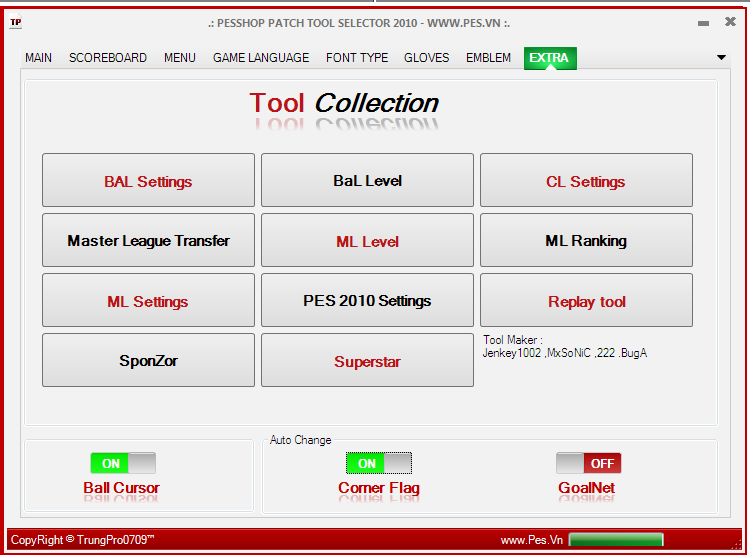Open the Replay tool
The image size is (753, 558).
(x=586, y=301)
